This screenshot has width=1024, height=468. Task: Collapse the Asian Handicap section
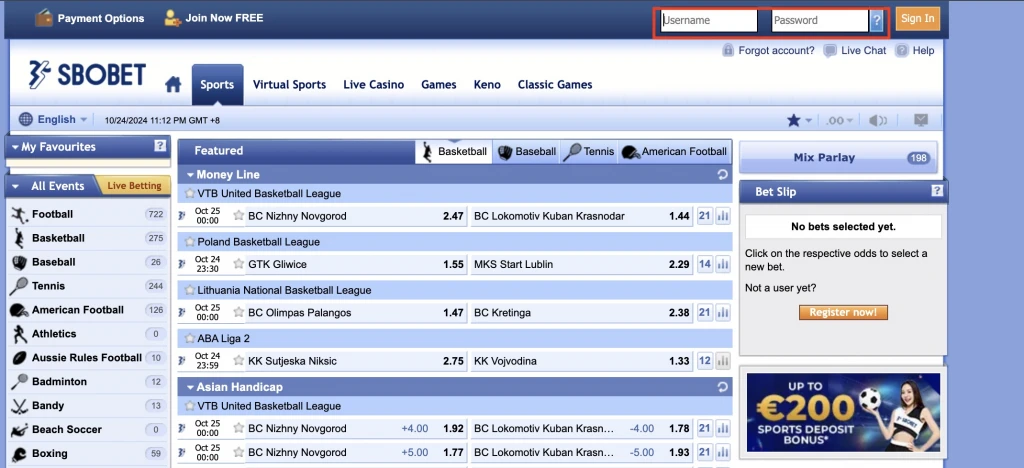[188, 386]
